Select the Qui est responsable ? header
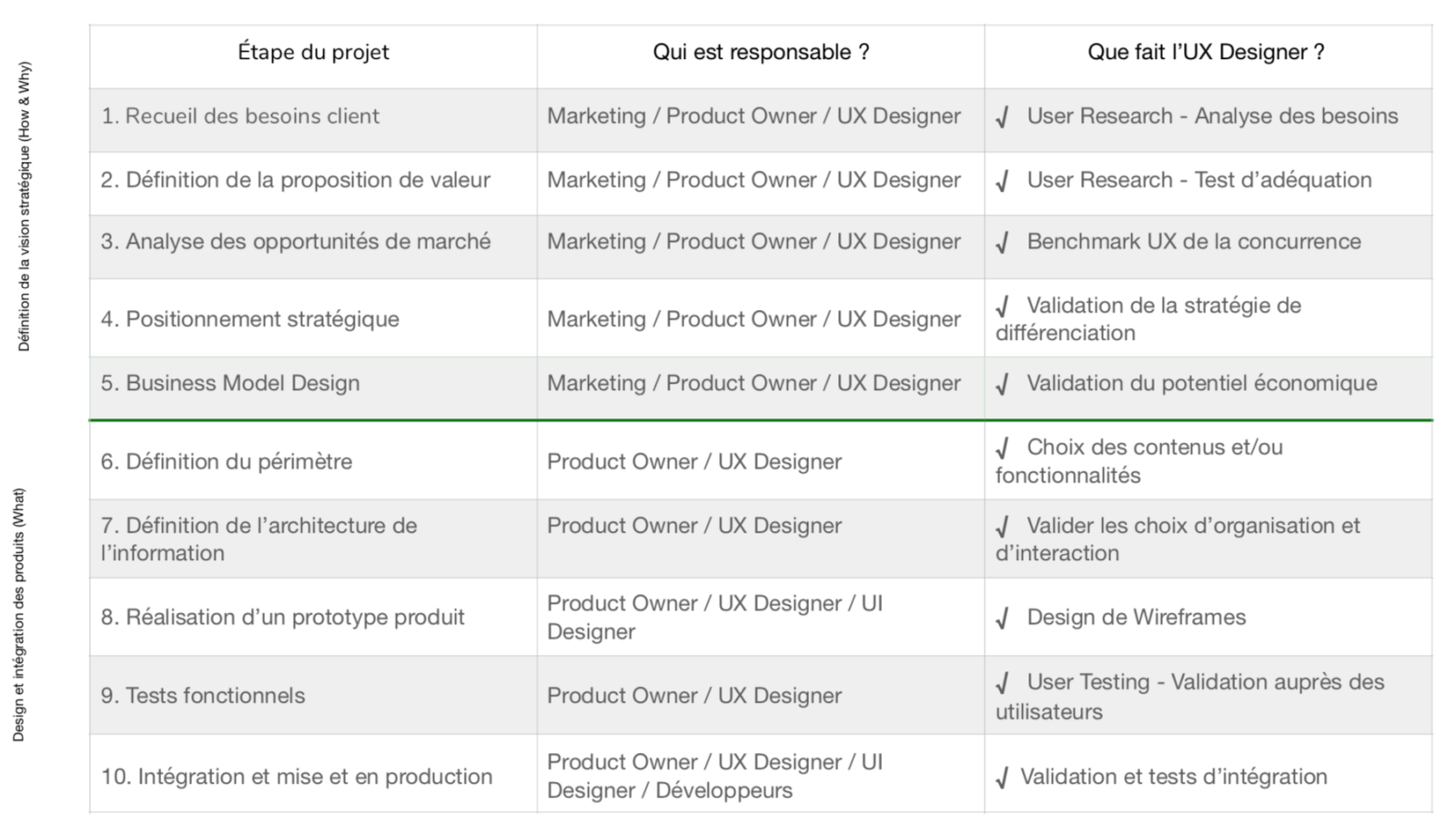1456x834 pixels. coord(761,53)
